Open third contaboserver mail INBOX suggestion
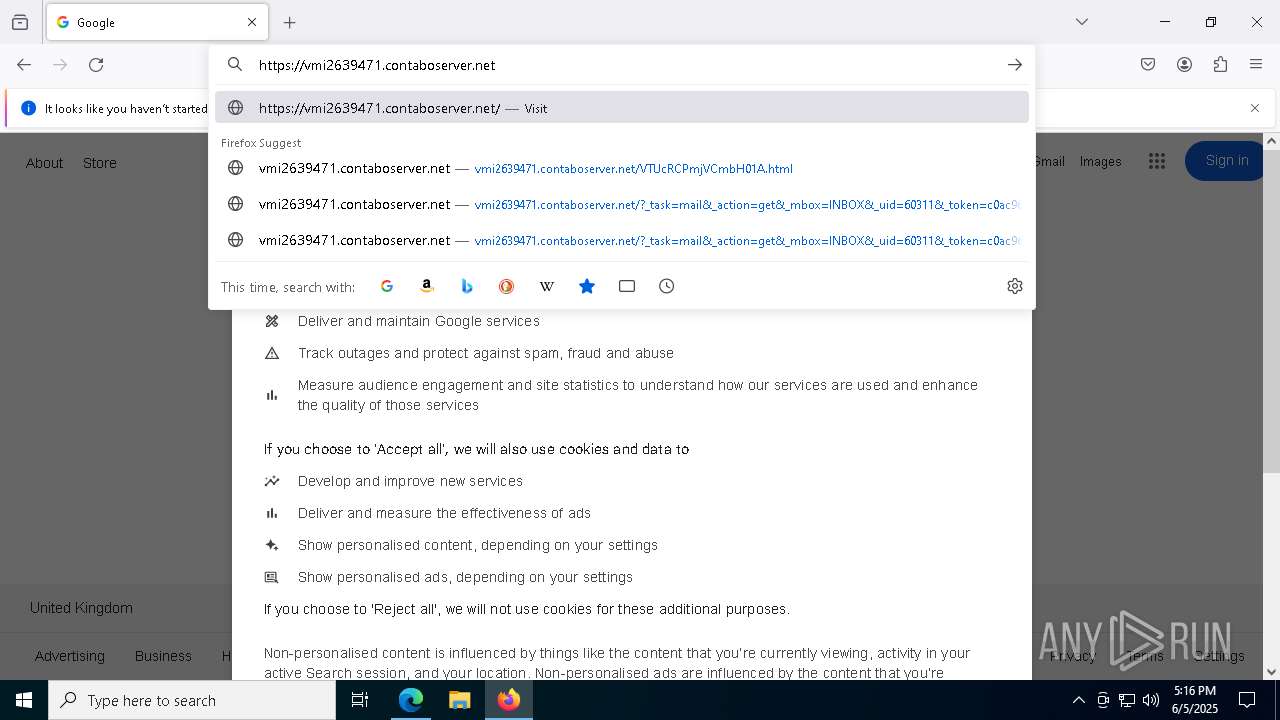The image size is (1280, 720). click(622, 240)
